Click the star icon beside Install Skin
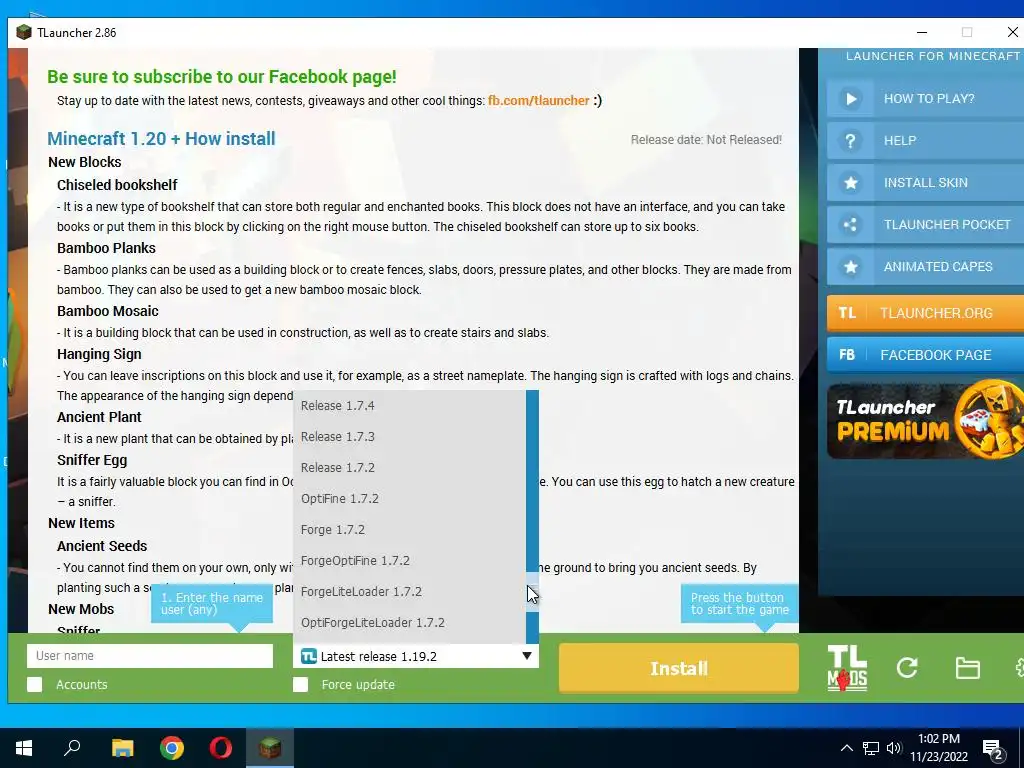 (850, 183)
